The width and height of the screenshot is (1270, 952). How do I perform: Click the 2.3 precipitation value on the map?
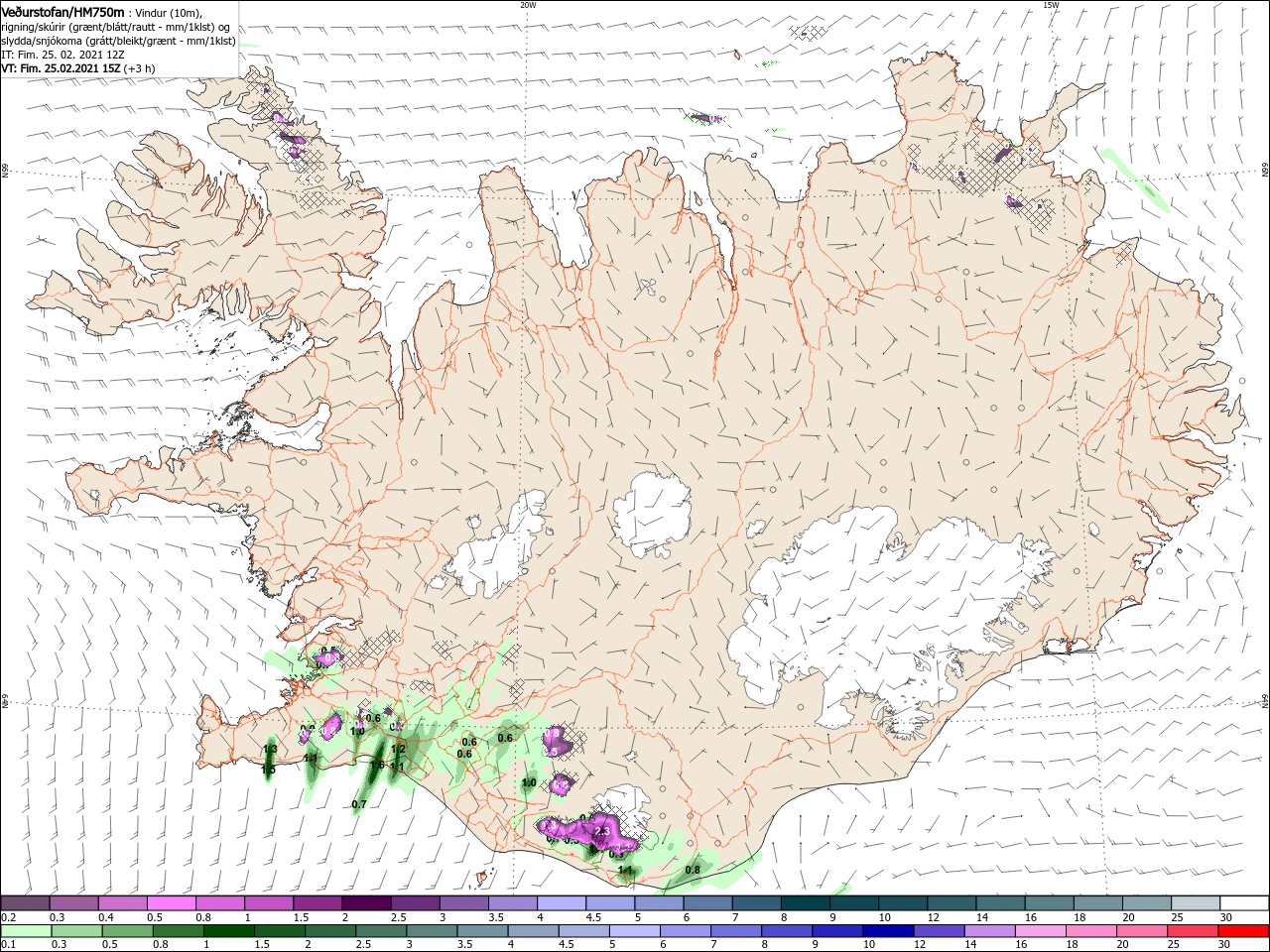coord(600,831)
